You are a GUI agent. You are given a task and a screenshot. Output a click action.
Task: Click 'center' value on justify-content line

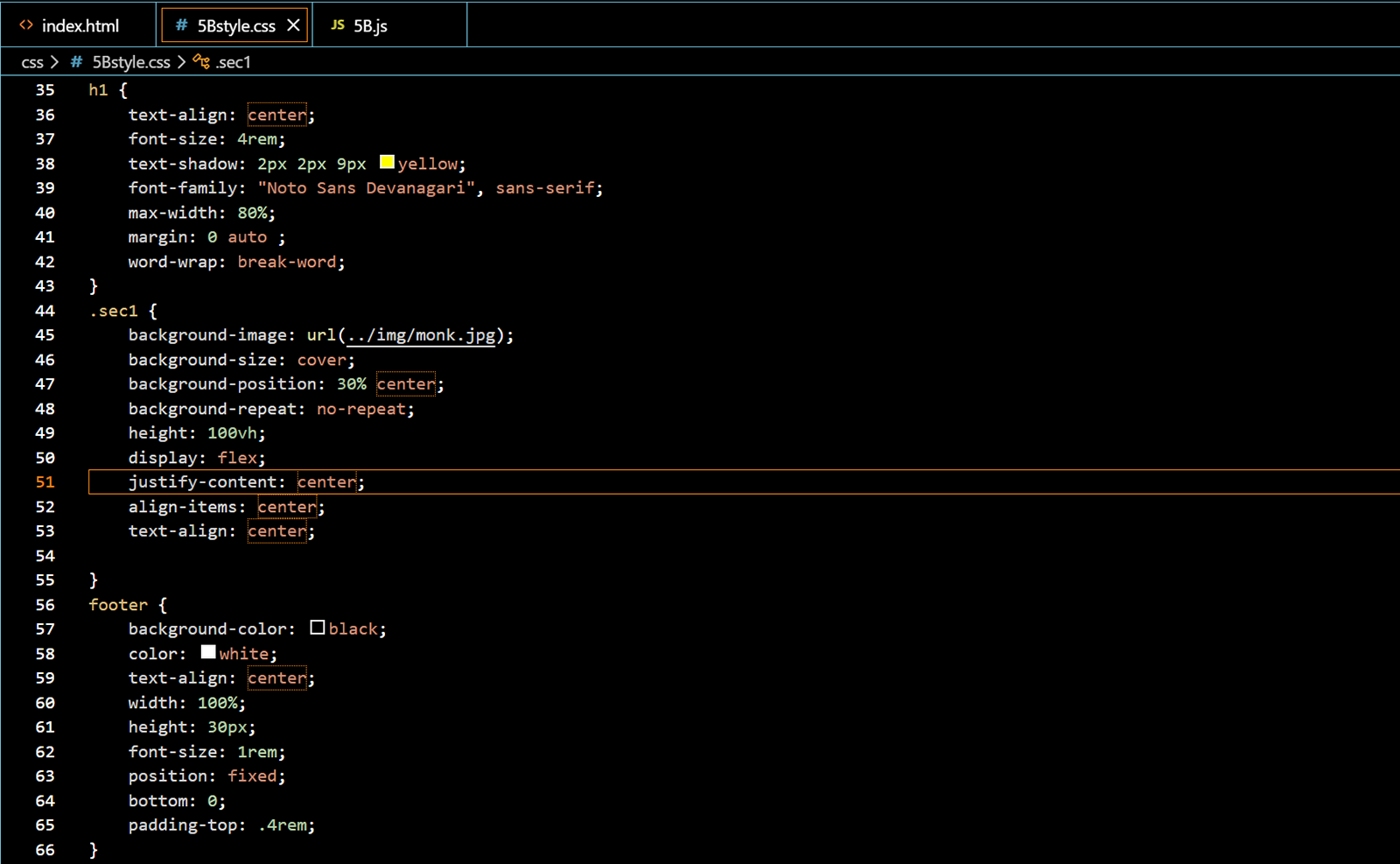click(x=326, y=482)
